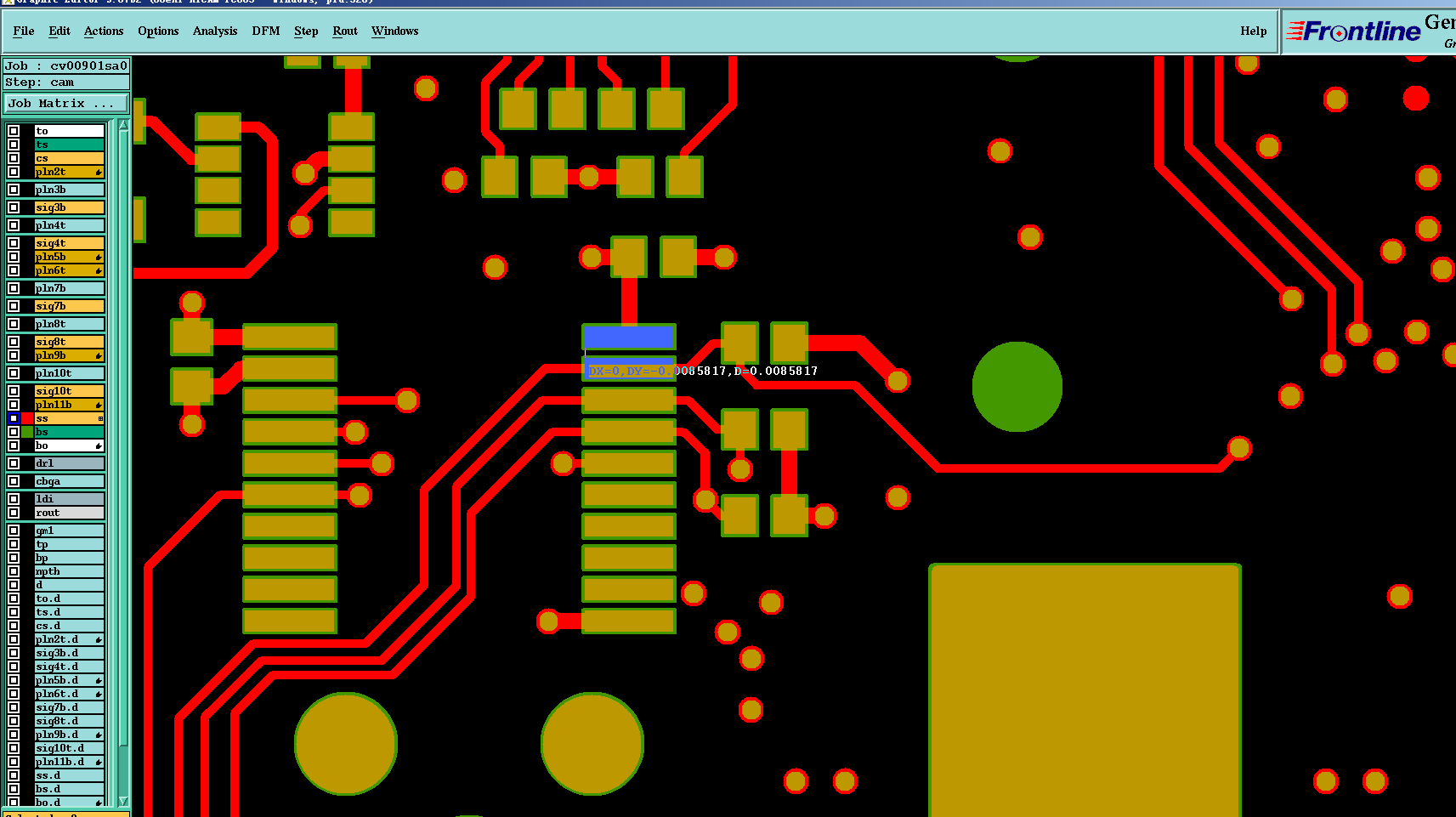Click the marker icon on pln2t.d layer row
1456x817 pixels.
pos(99,640)
